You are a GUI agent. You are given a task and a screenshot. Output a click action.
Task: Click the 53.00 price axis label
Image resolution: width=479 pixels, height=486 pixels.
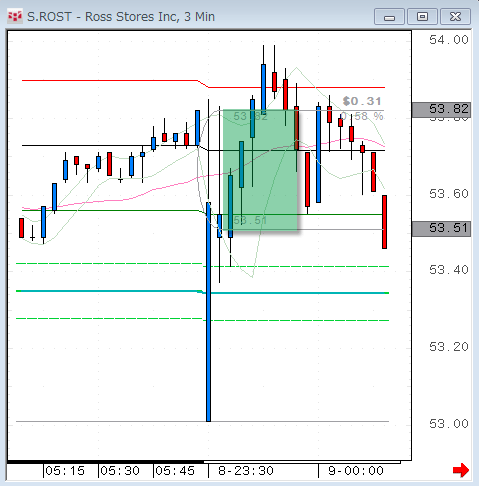(x=449, y=424)
